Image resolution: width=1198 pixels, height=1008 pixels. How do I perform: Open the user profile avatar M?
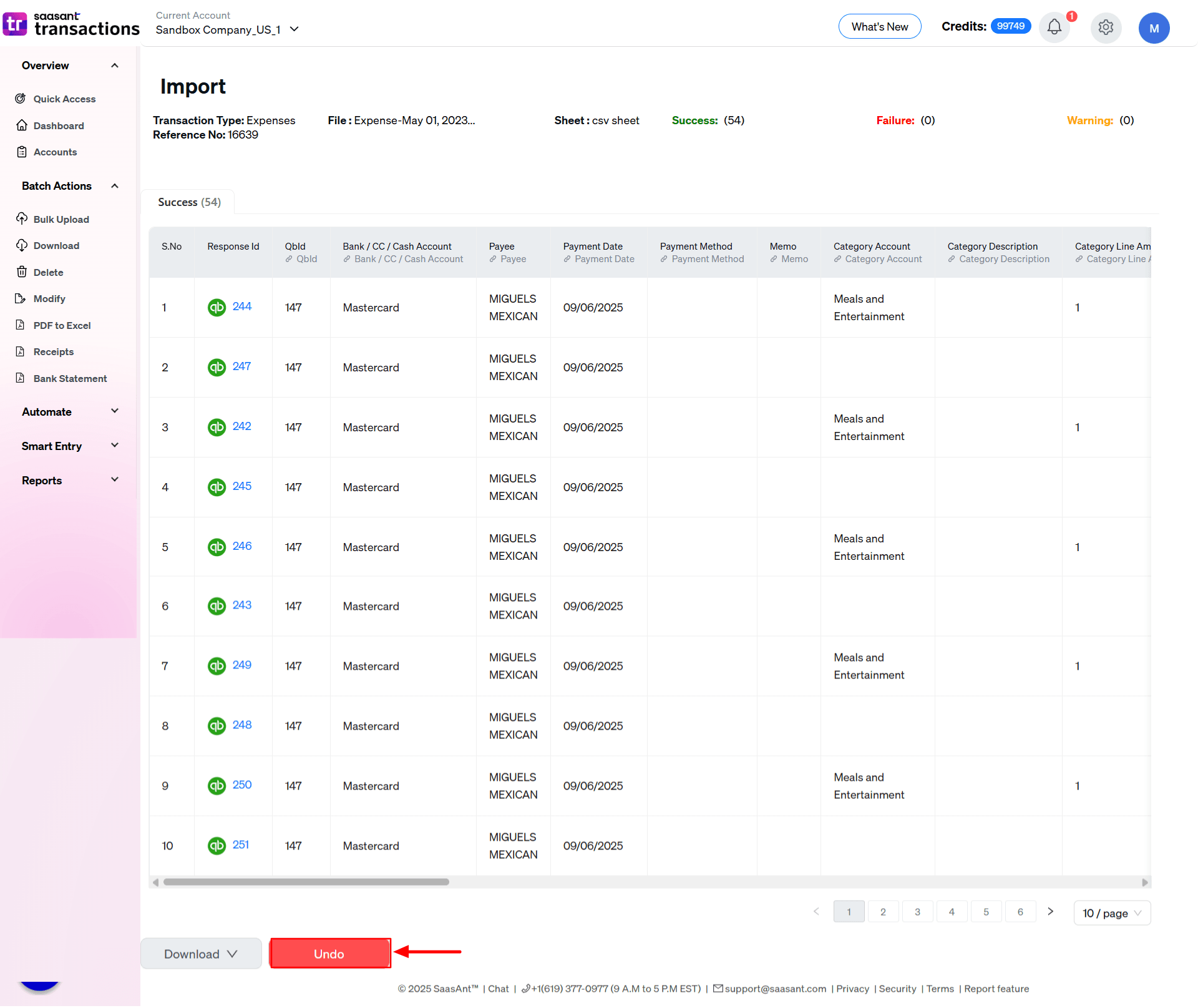[1154, 28]
